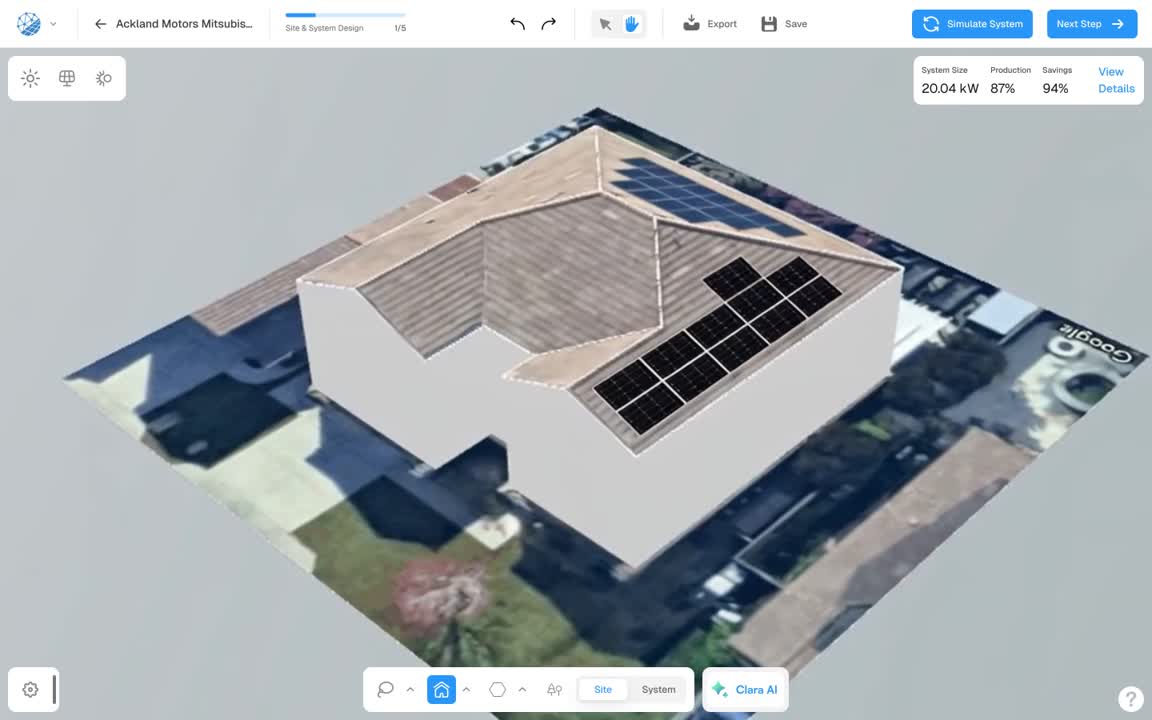Viewport: 1152px width, 720px height.
Task: Switch to the System tab
Action: click(x=658, y=690)
